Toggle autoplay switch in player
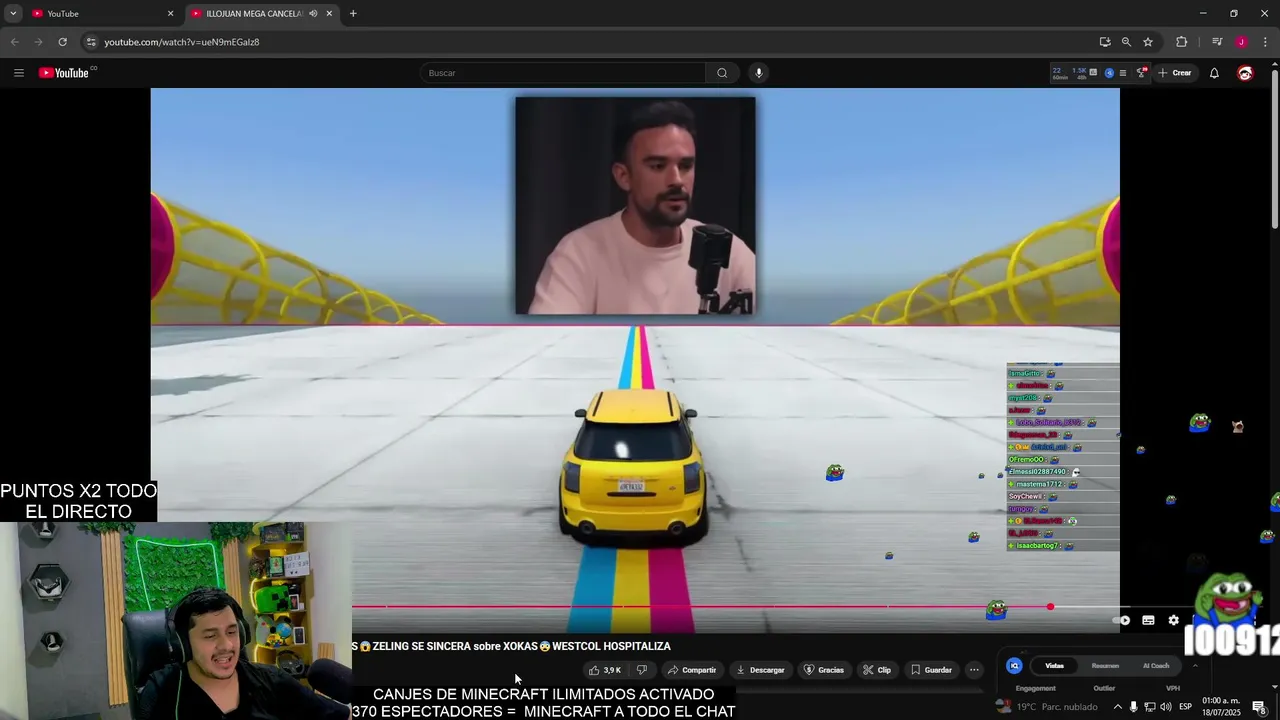Screen dimensions: 1280x720 (1120, 620)
